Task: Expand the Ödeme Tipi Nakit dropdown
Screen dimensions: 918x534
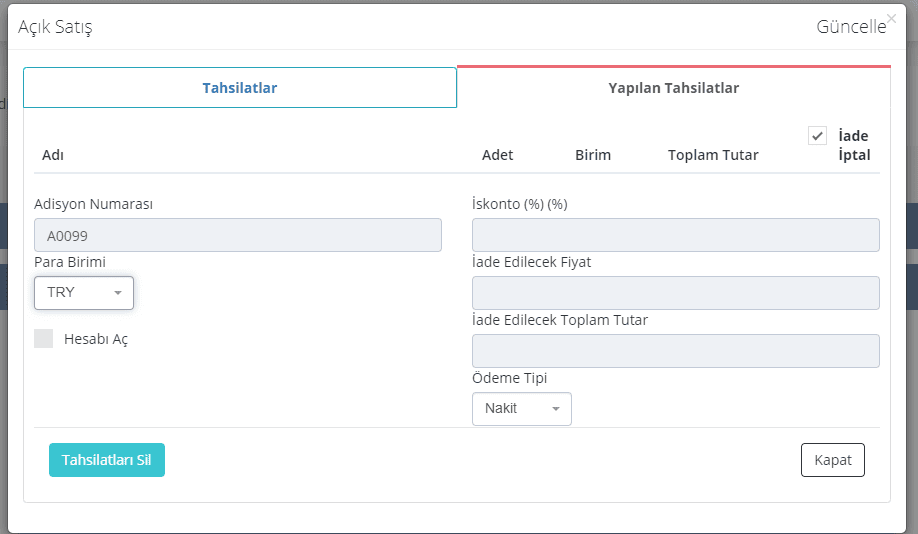Action: click(x=522, y=409)
